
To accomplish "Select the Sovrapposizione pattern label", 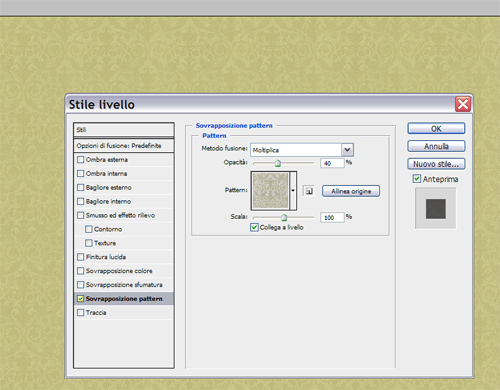I will (x=124, y=299).
